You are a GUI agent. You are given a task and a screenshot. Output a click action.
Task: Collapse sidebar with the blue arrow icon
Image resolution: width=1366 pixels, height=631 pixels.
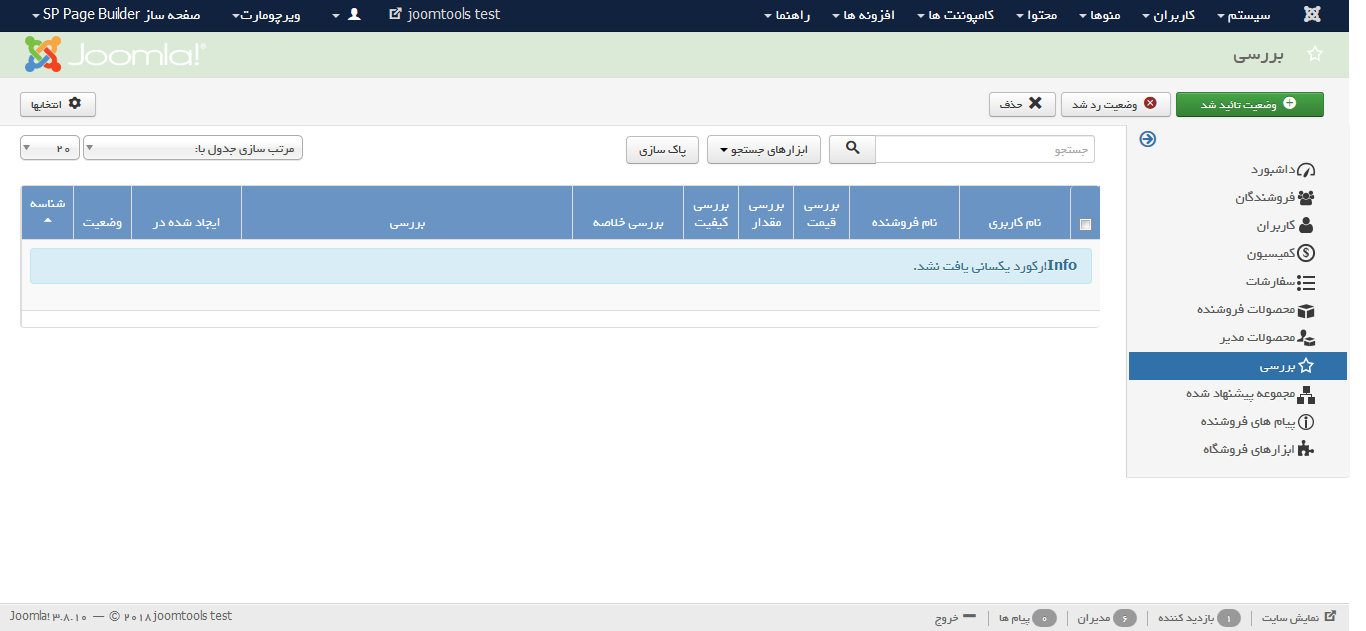(1147, 140)
